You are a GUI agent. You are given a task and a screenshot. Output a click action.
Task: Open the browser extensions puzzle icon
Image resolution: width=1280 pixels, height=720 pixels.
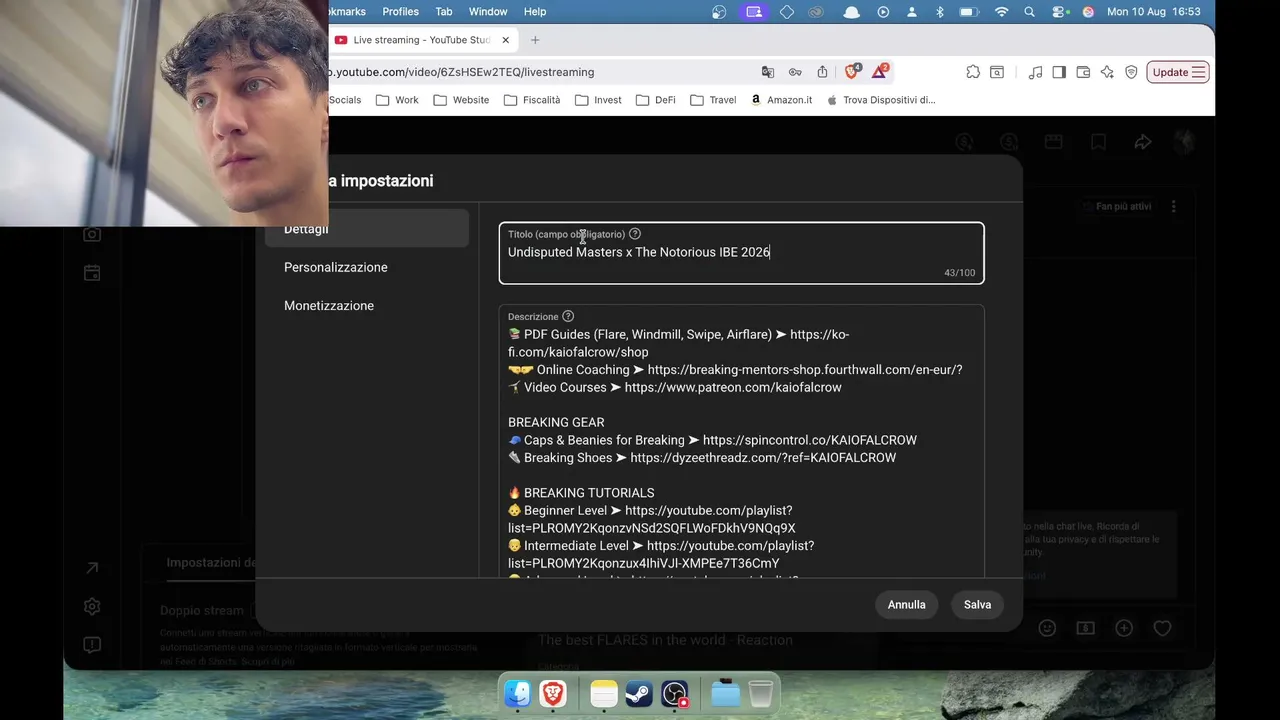tap(973, 72)
